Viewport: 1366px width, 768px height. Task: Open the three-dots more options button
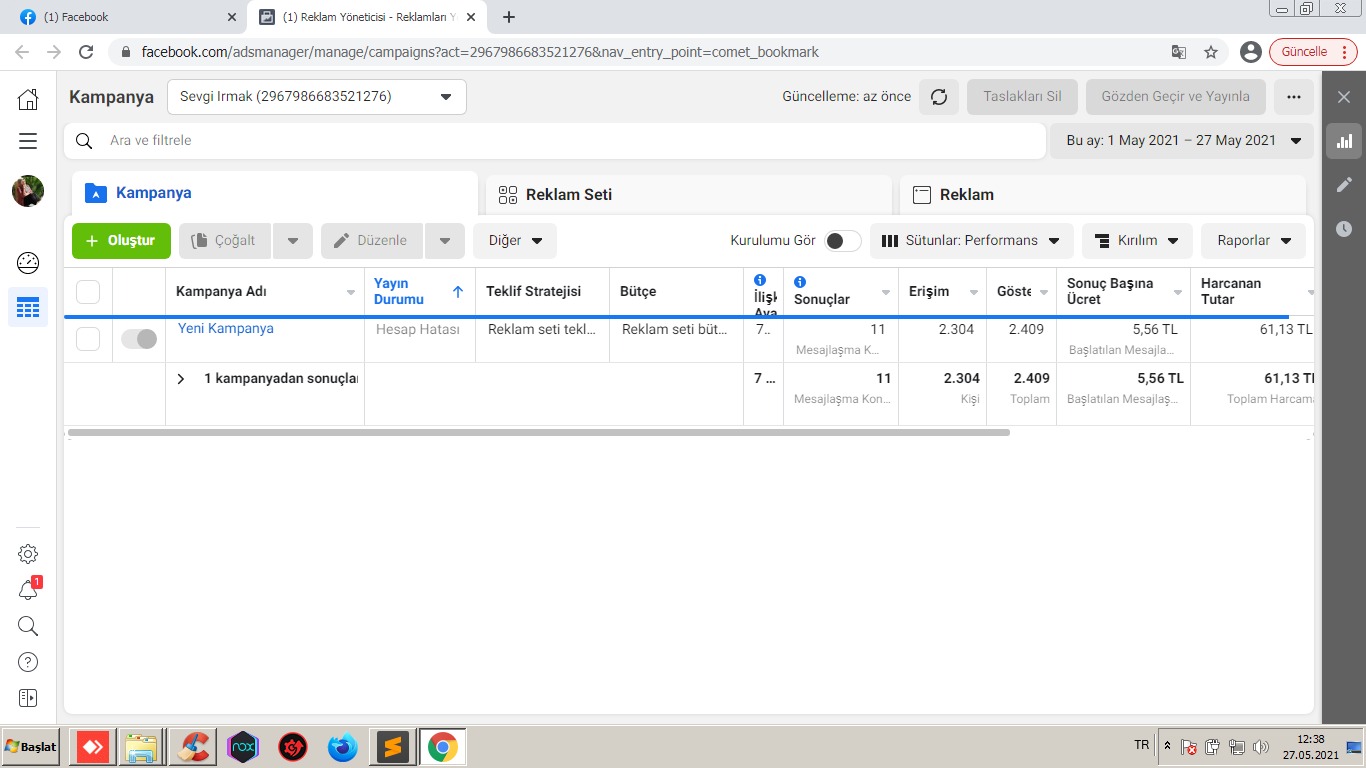[1294, 97]
